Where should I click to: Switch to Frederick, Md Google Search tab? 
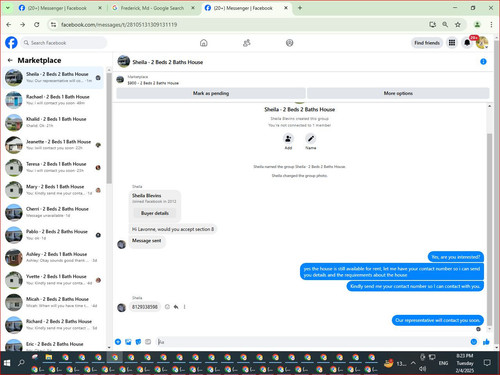click(153, 8)
